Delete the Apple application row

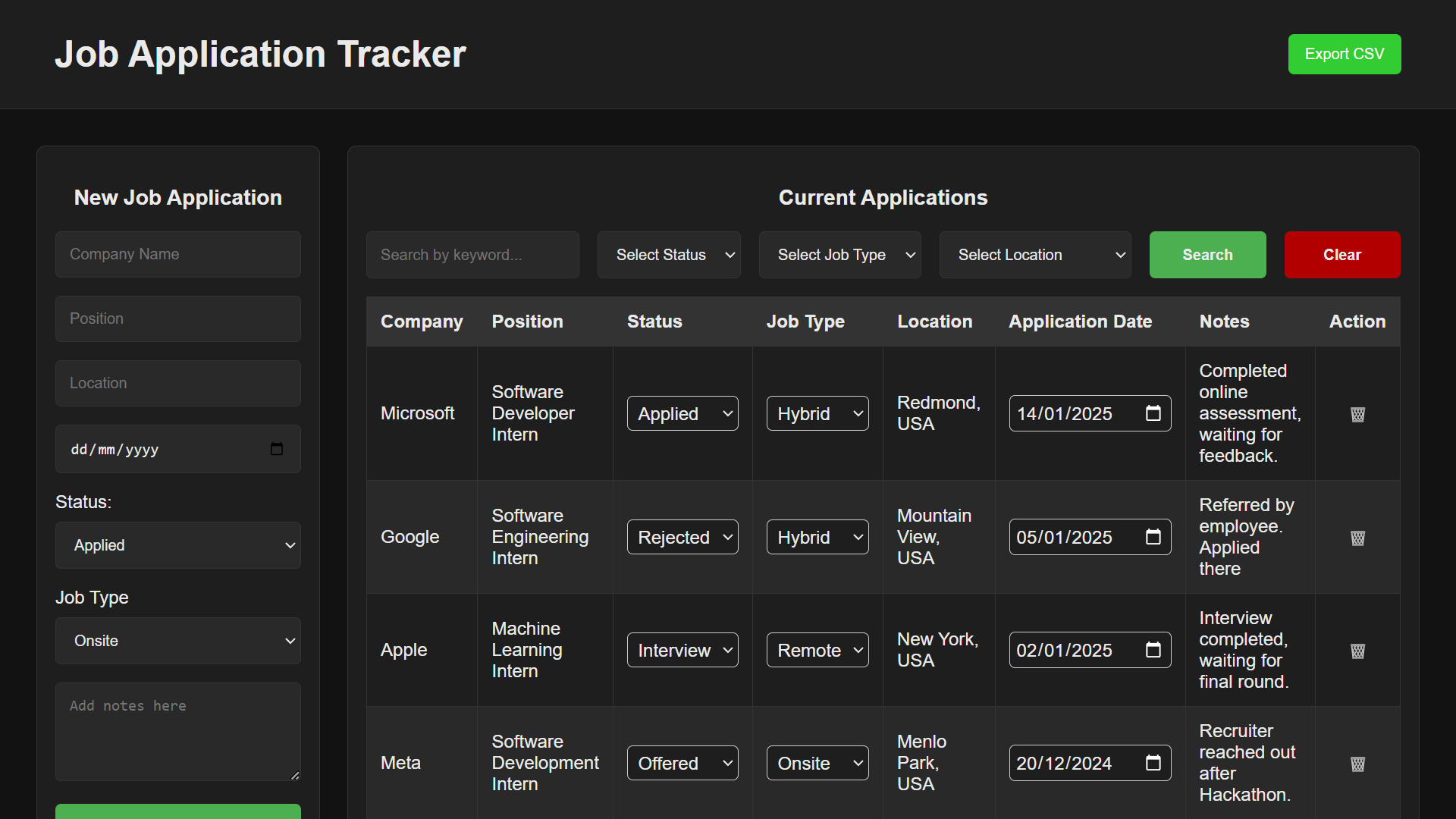(1357, 651)
